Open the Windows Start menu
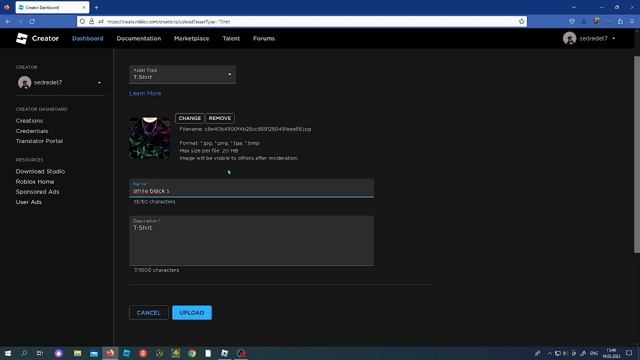The height and width of the screenshot is (360, 640). point(7,353)
